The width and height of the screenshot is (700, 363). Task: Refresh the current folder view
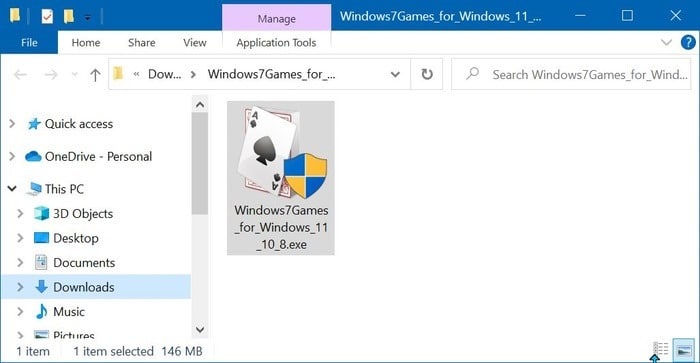pos(427,74)
